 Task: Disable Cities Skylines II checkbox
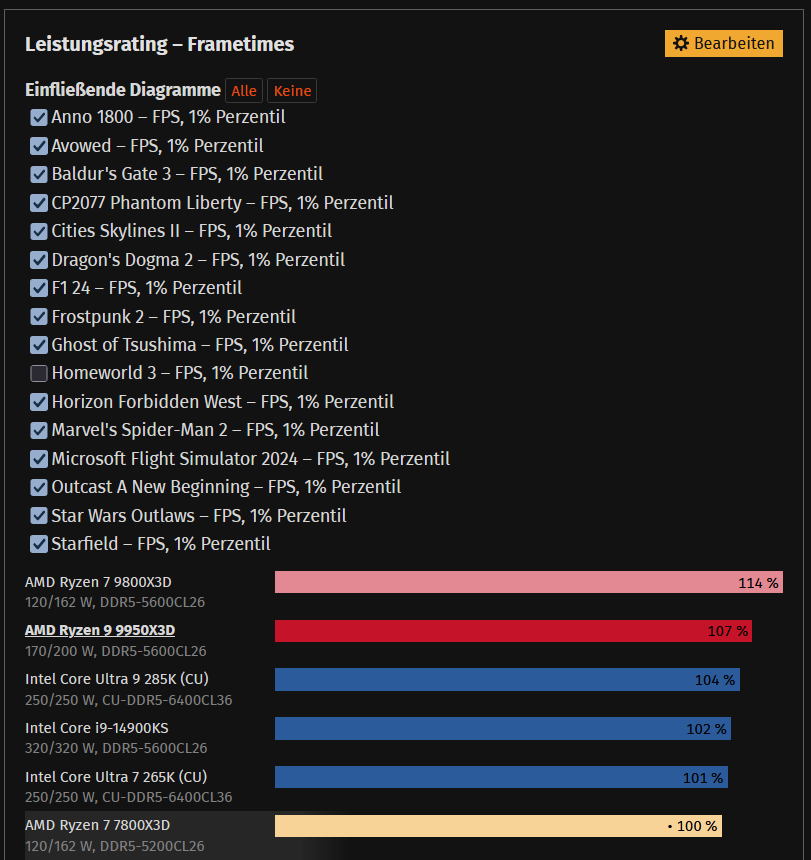(x=39, y=231)
